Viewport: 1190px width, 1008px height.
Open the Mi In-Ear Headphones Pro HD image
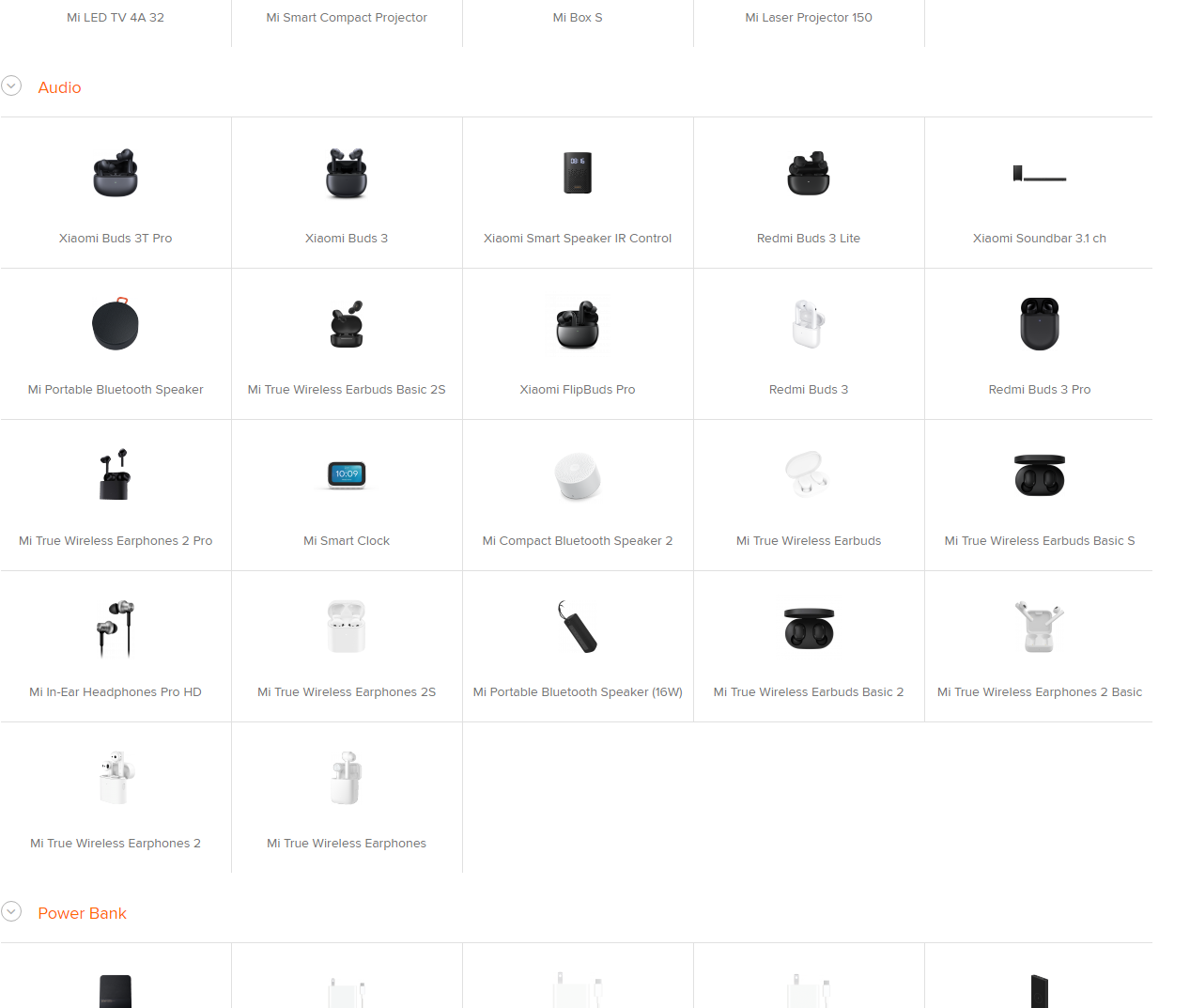(116, 628)
